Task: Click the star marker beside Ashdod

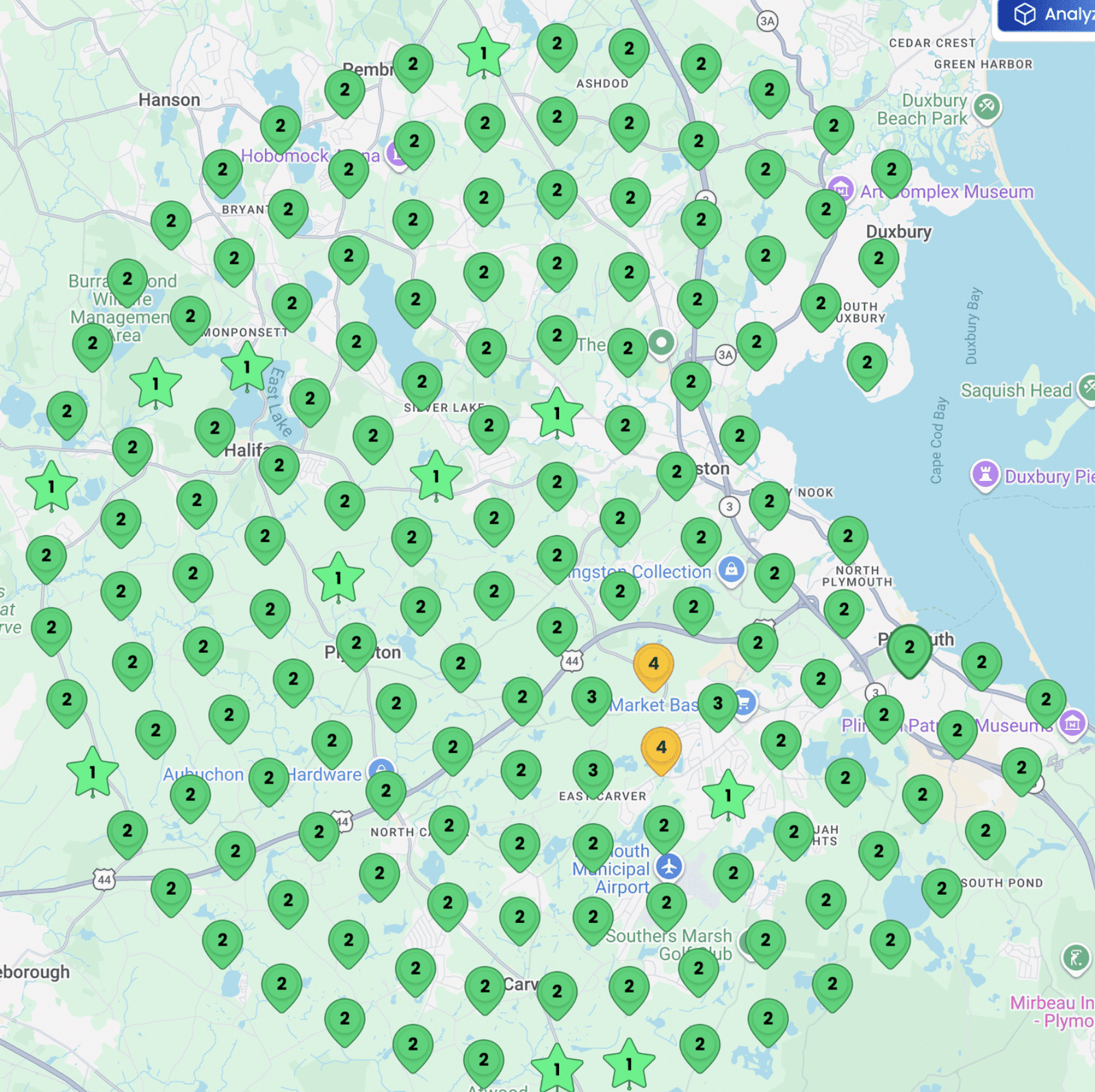Action: tap(484, 53)
